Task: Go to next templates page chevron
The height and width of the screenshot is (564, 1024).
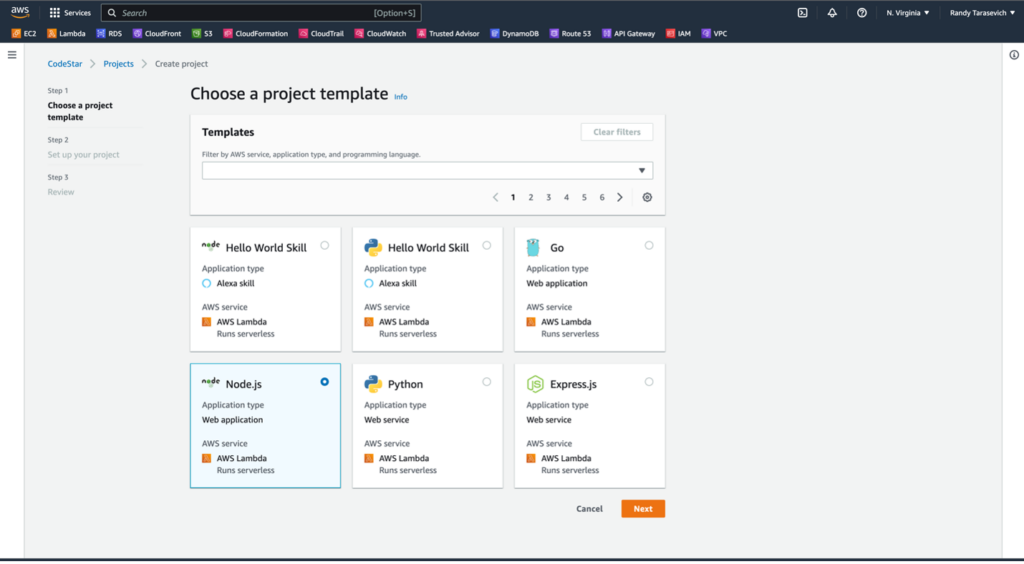Action: pyautogui.click(x=620, y=197)
